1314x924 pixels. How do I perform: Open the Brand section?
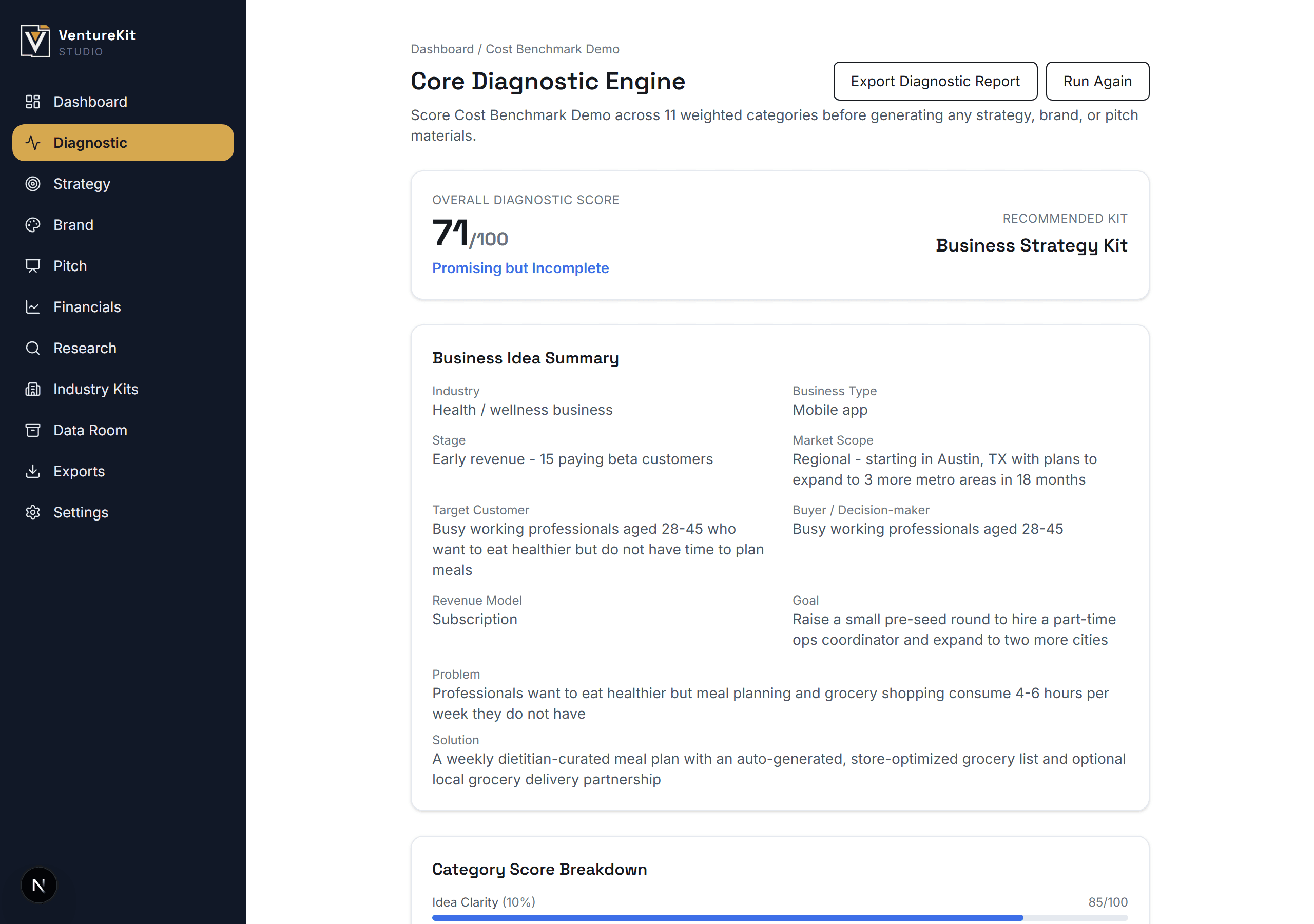[x=123, y=225]
